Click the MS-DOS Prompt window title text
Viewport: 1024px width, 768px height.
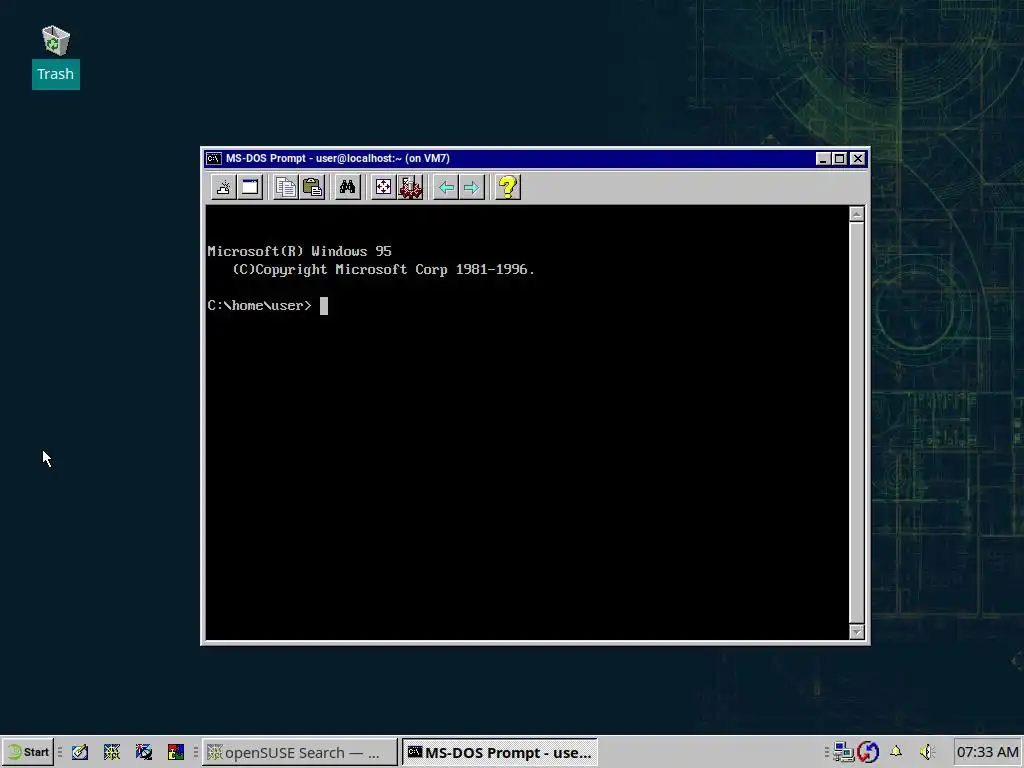click(x=338, y=159)
